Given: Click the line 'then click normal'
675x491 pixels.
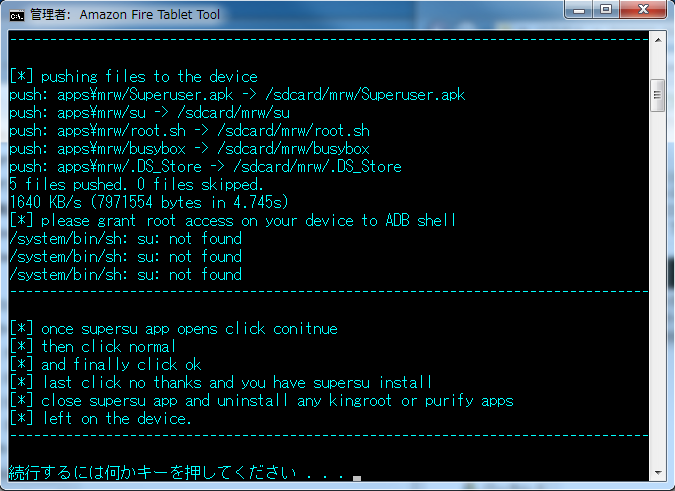Looking at the screenshot, I should click(x=93, y=347).
